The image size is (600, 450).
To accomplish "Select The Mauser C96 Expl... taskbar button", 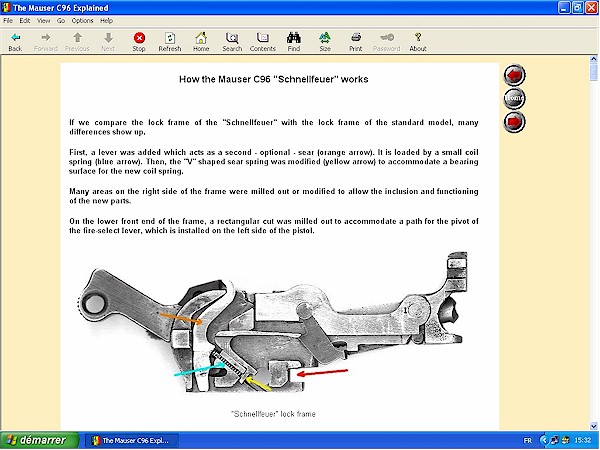I will pyautogui.click(x=131, y=440).
